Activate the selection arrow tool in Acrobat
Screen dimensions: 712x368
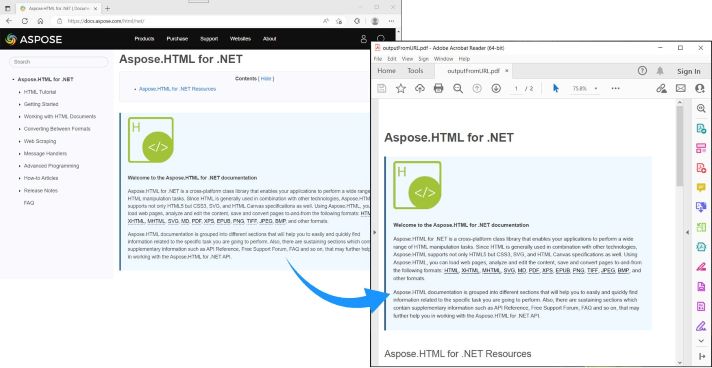click(x=556, y=88)
